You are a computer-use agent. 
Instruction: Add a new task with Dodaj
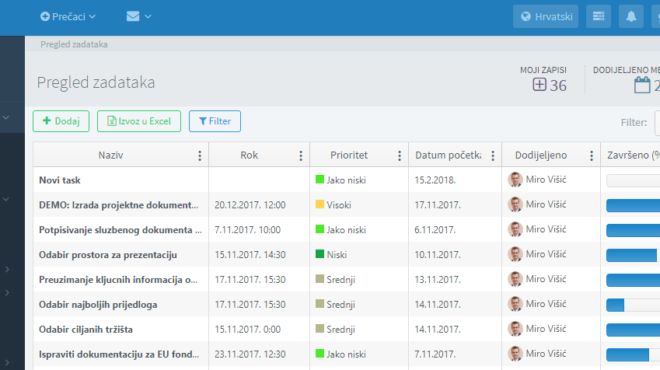point(61,121)
